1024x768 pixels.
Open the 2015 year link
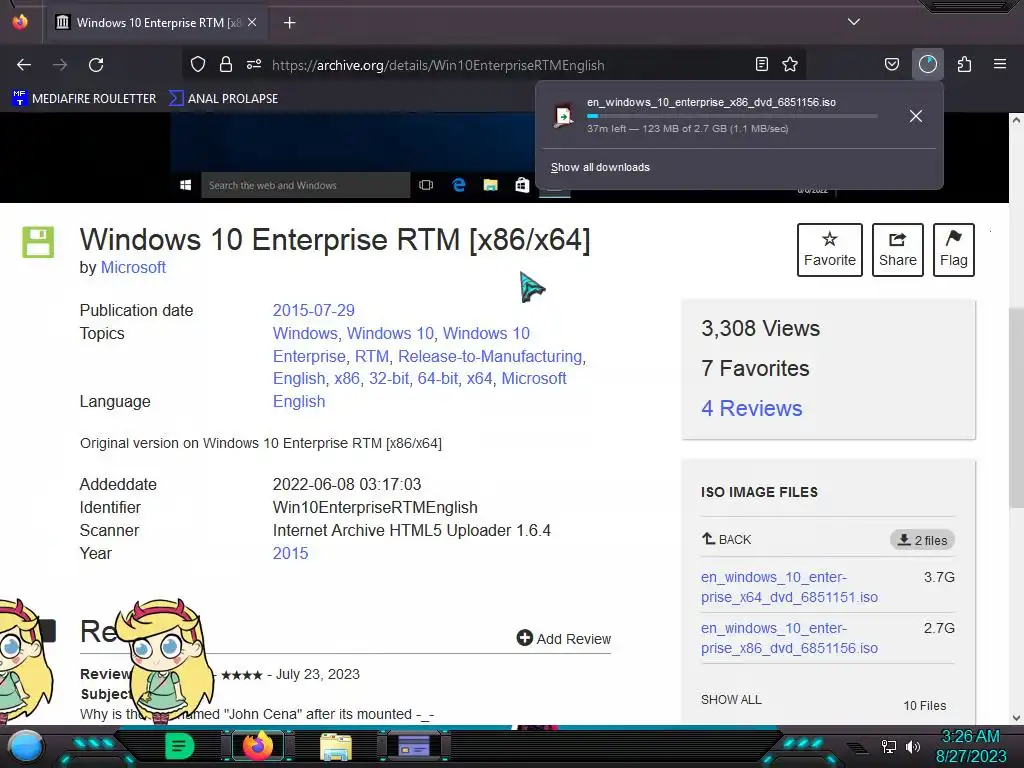pos(290,554)
